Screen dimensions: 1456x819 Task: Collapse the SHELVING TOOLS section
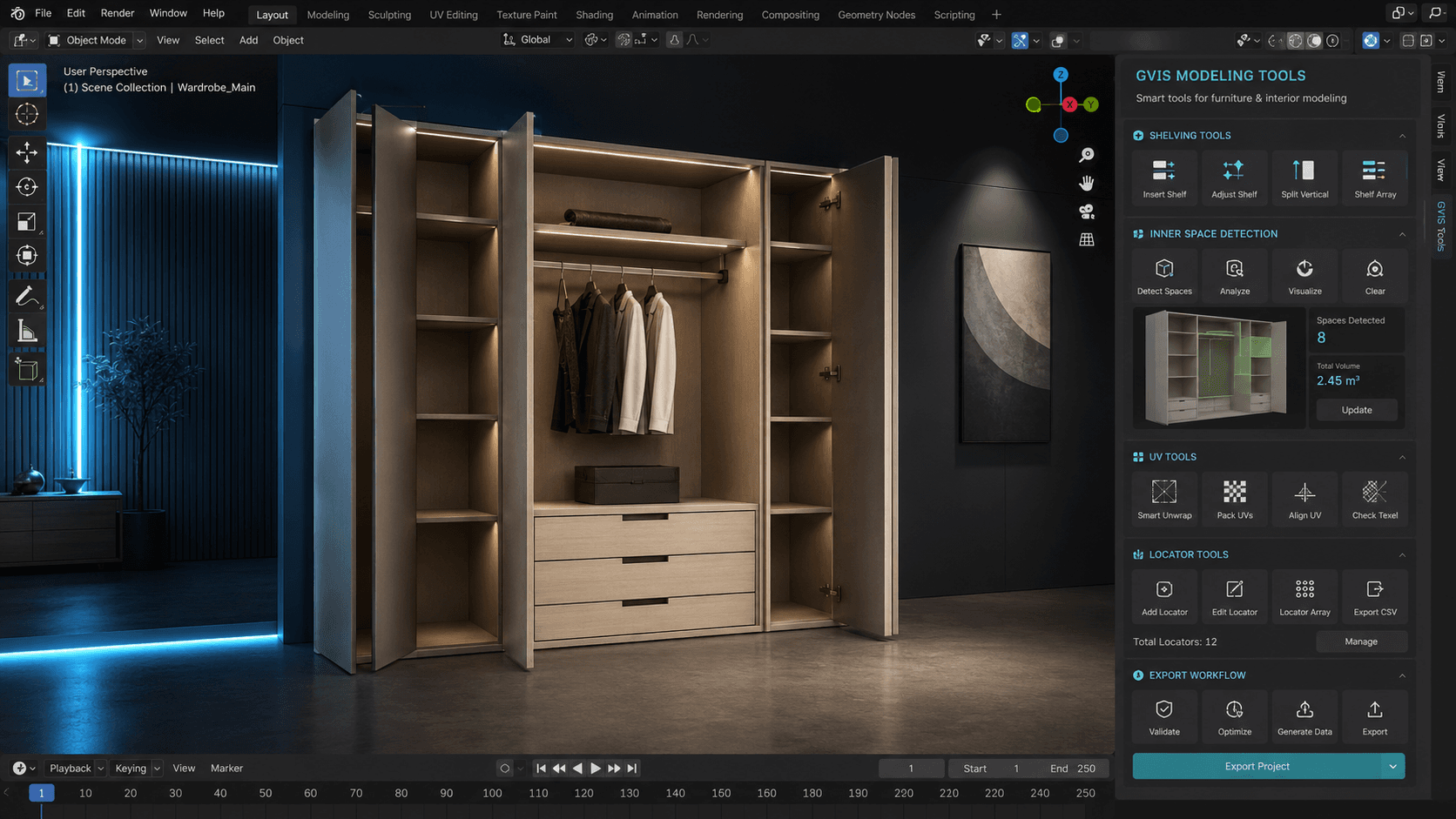(1402, 136)
